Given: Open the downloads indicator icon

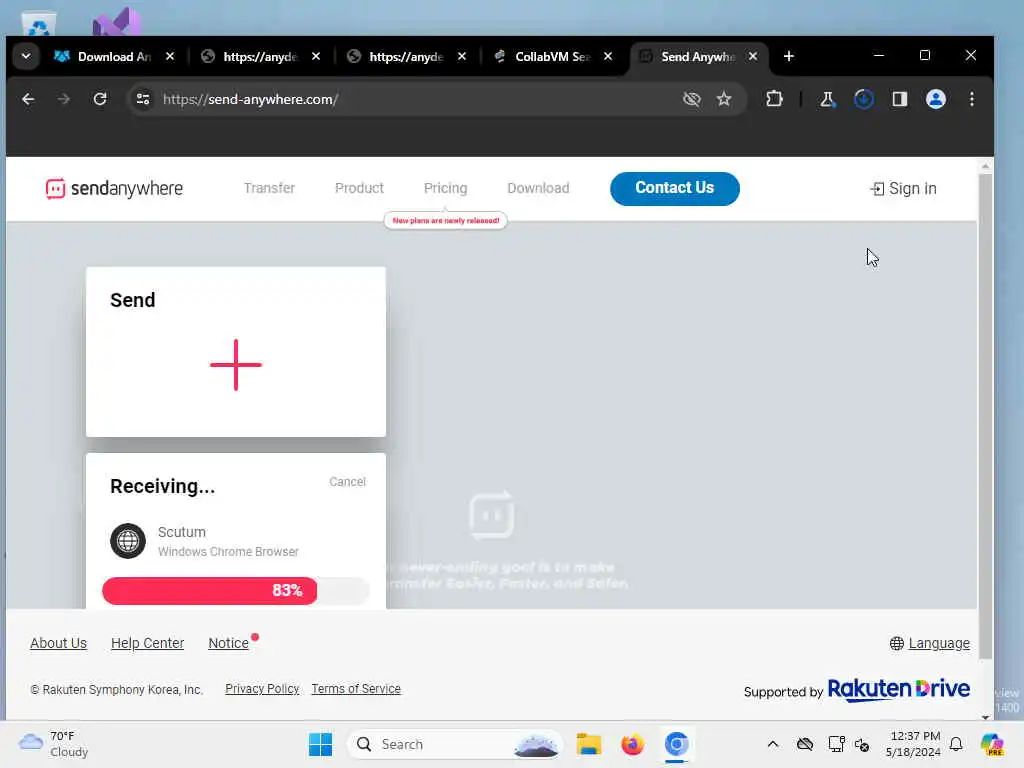Looking at the screenshot, I should (x=863, y=99).
